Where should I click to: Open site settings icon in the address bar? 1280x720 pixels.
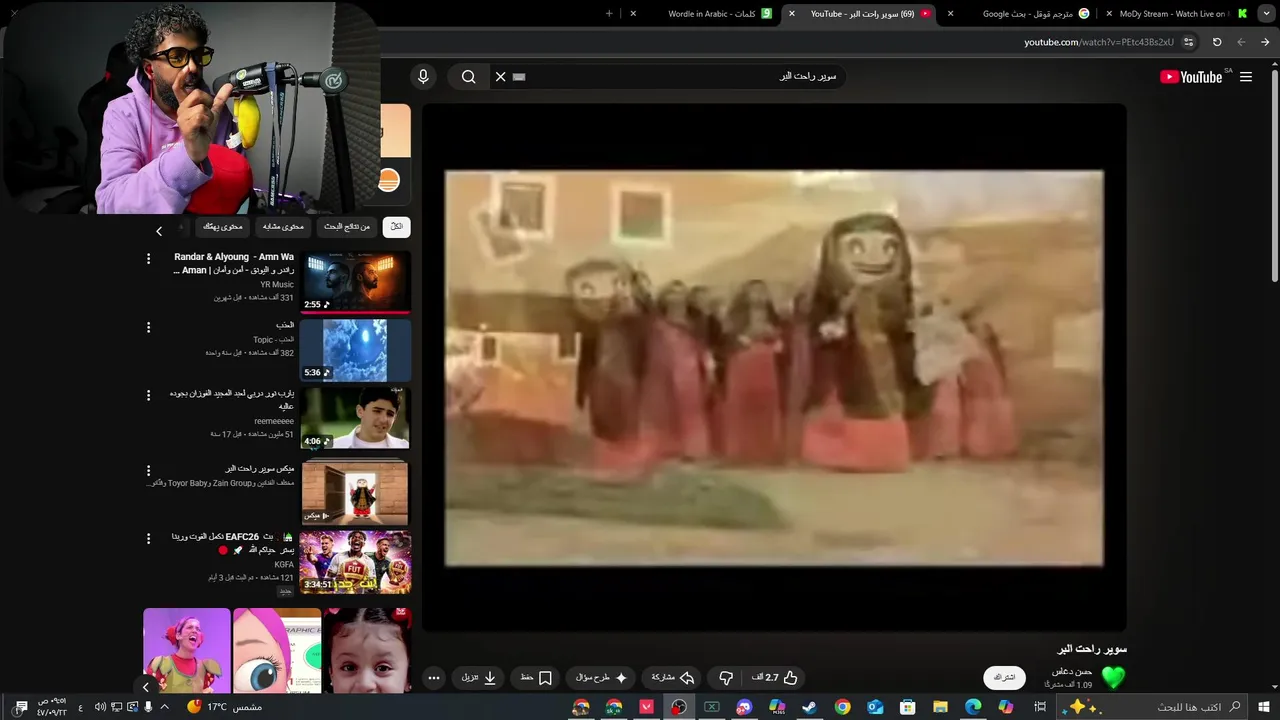pos(1188,42)
